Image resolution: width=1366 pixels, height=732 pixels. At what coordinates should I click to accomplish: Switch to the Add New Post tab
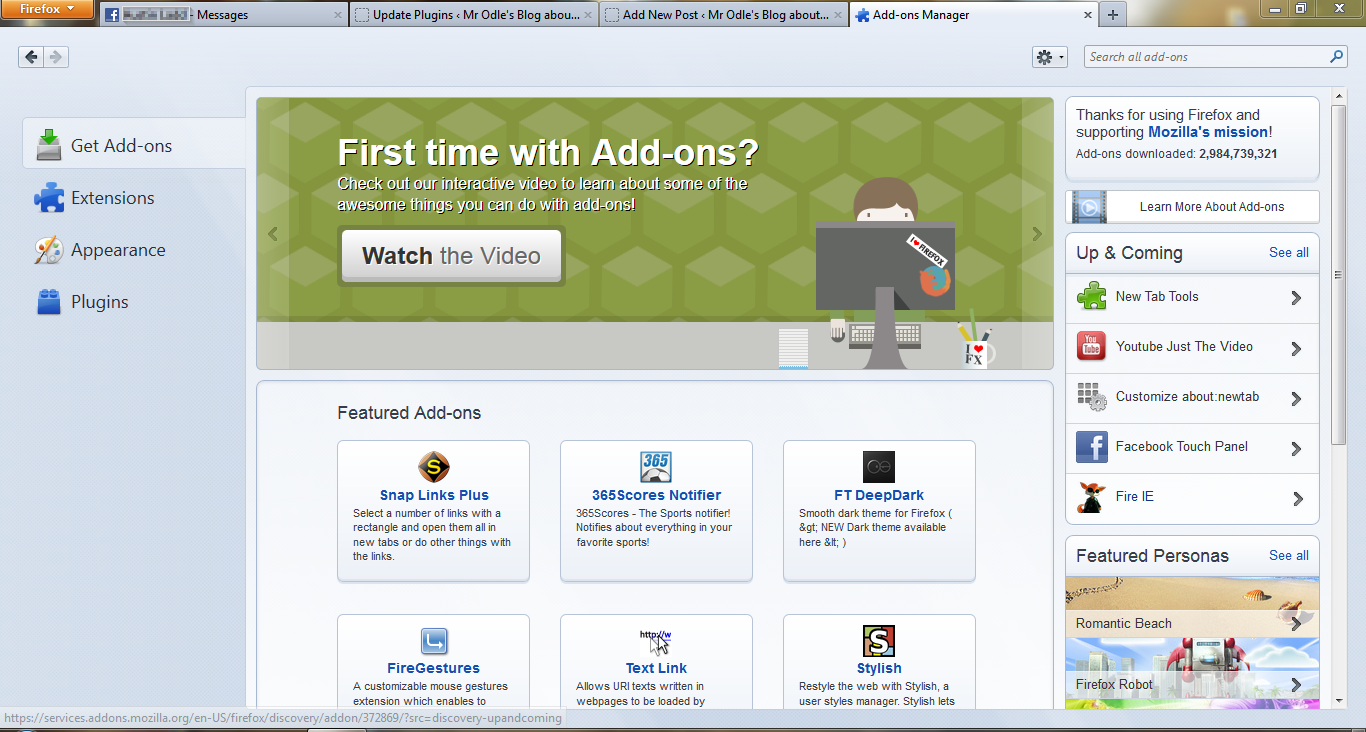[724, 15]
